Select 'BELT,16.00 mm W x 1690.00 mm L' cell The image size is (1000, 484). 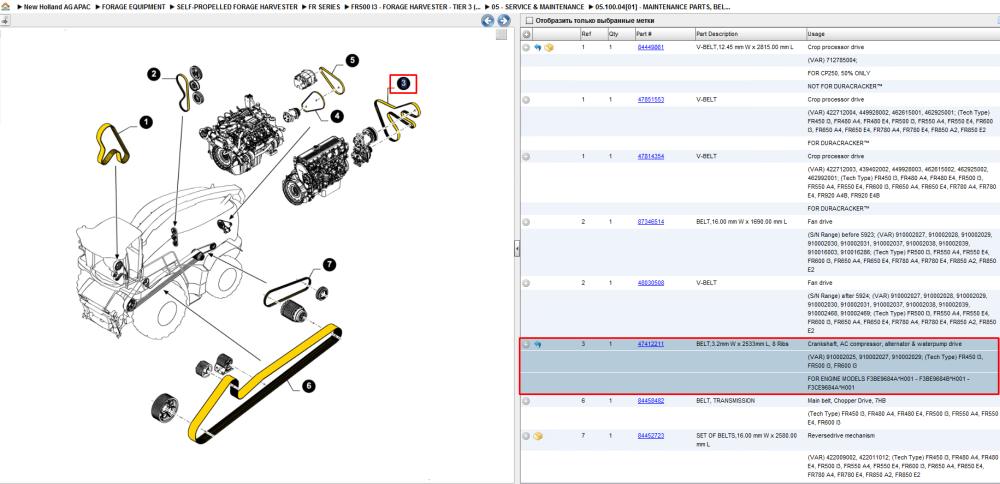pos(742,222)
